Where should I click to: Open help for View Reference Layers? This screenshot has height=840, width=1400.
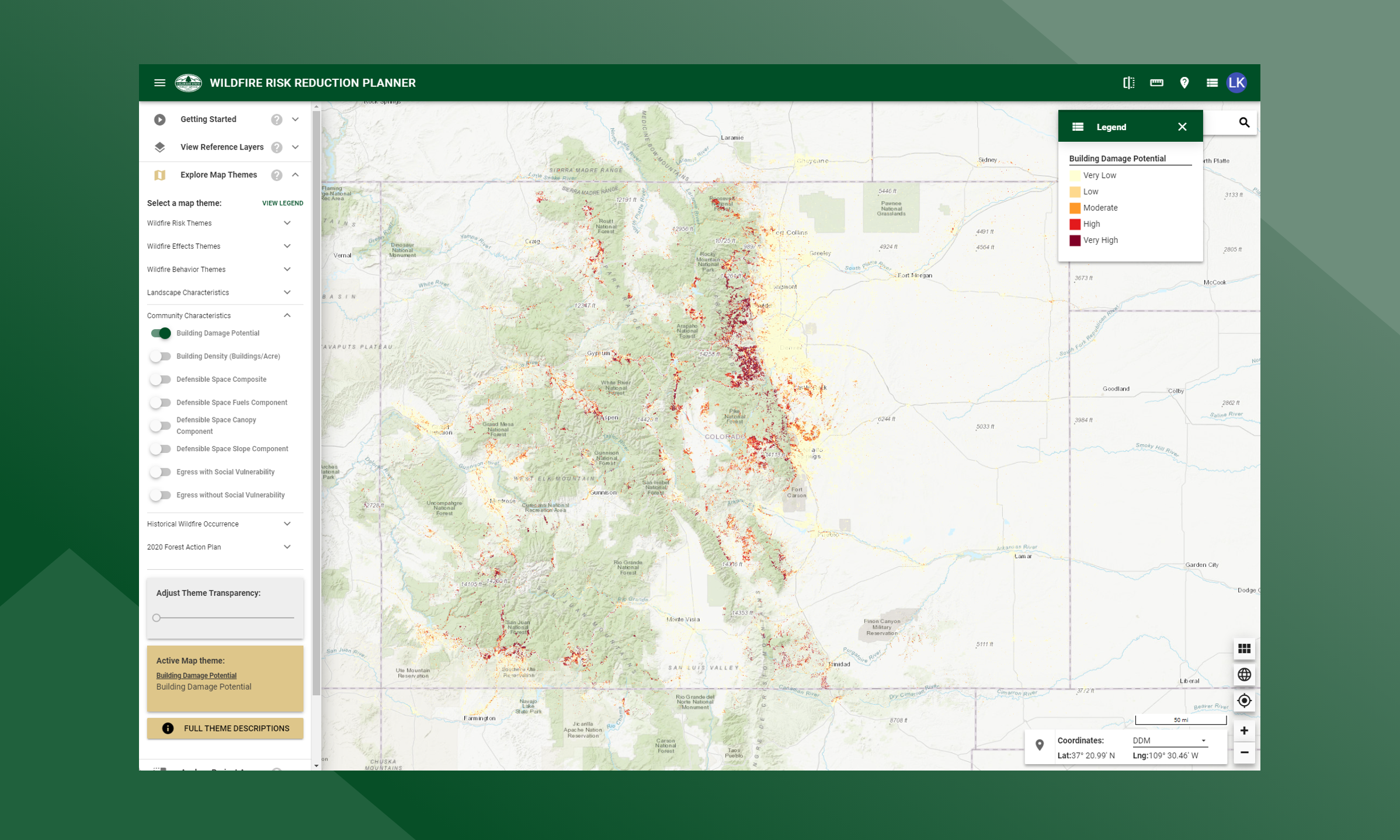277,147
